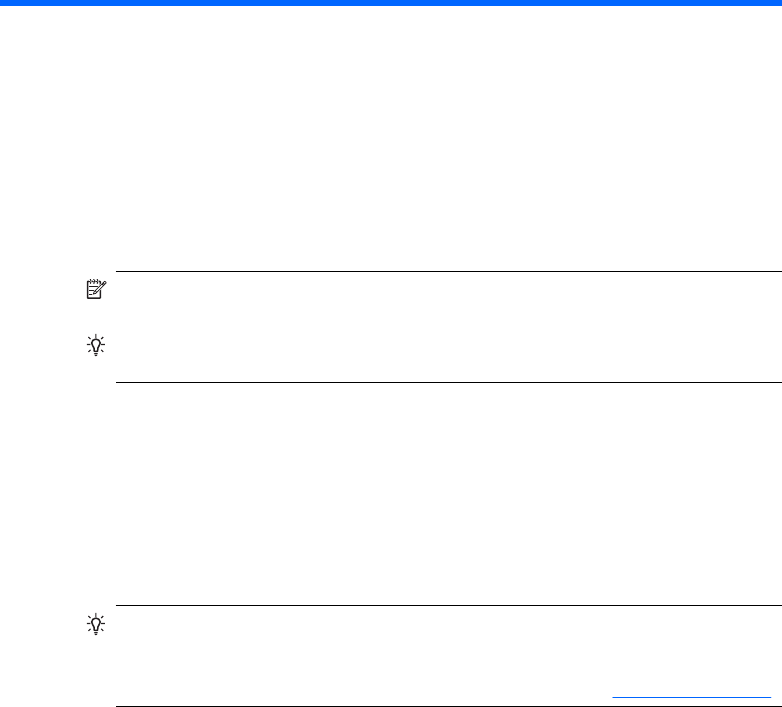Click the lowest lightbulb tip icon

click(92, 624)
